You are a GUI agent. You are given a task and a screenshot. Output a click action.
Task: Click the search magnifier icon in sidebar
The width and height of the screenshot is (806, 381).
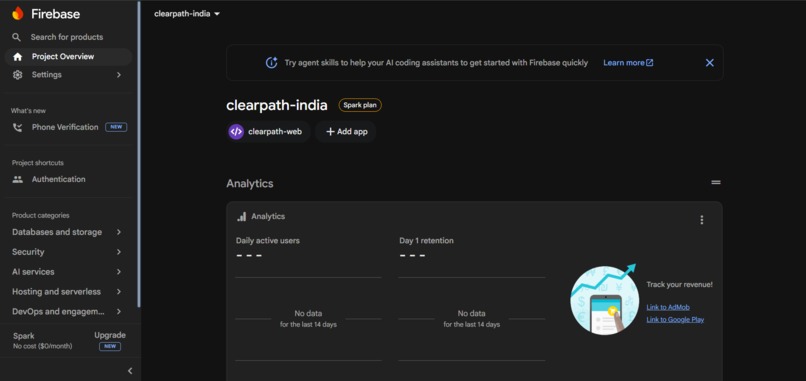(x=16, y=37)
